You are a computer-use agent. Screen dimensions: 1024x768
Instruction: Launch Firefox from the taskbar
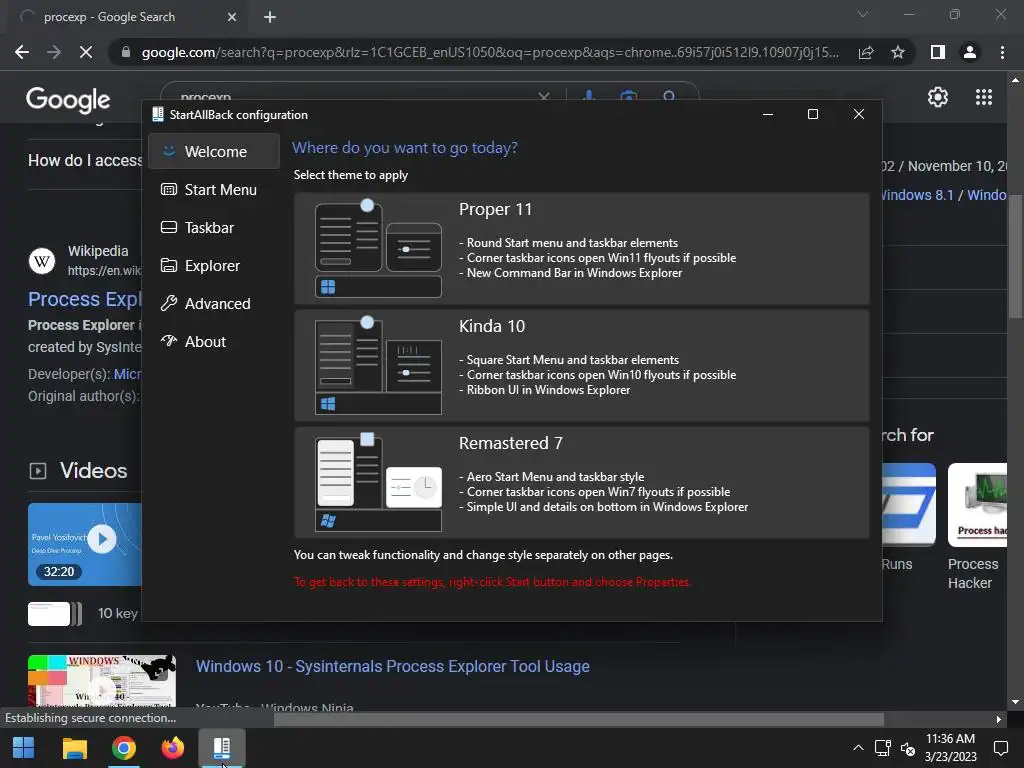(x=172, y=748)
